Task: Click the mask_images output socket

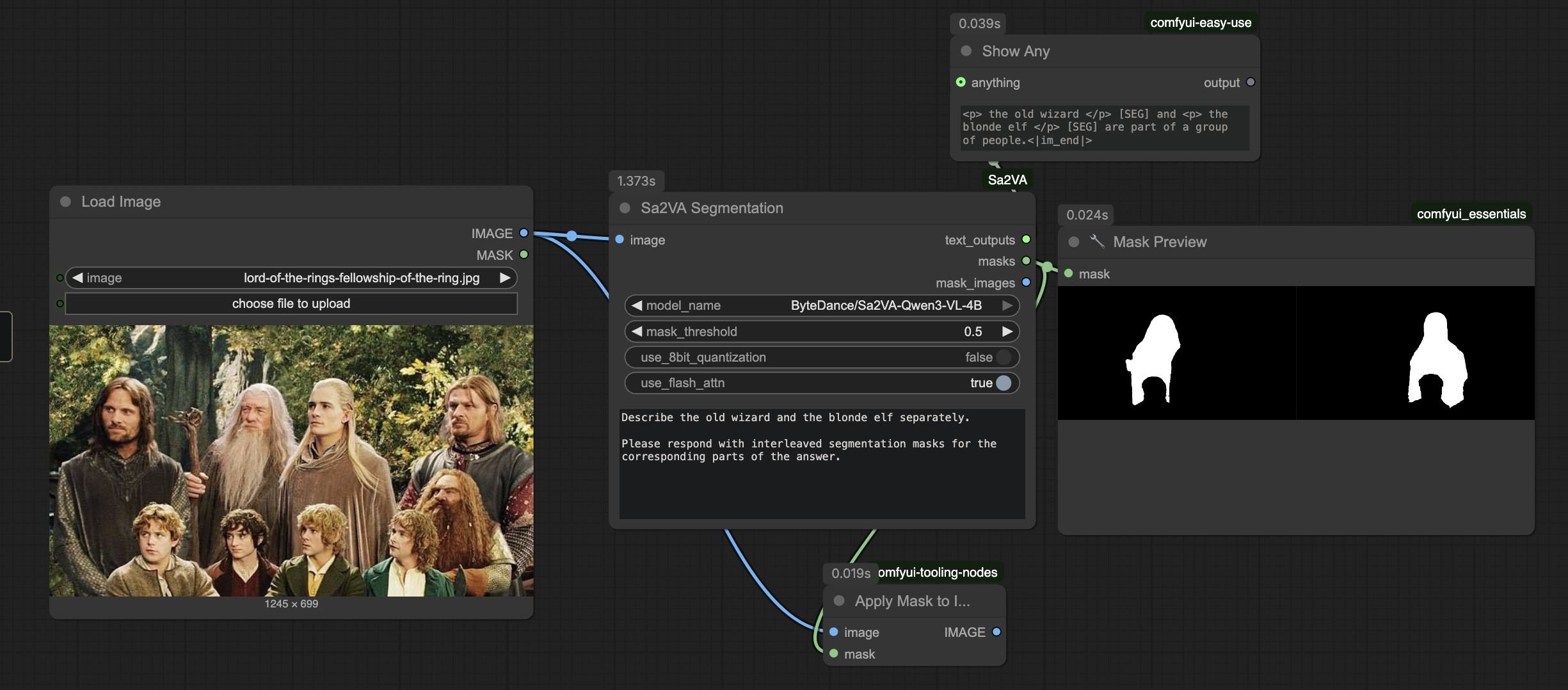Action: pos(1027,282)
